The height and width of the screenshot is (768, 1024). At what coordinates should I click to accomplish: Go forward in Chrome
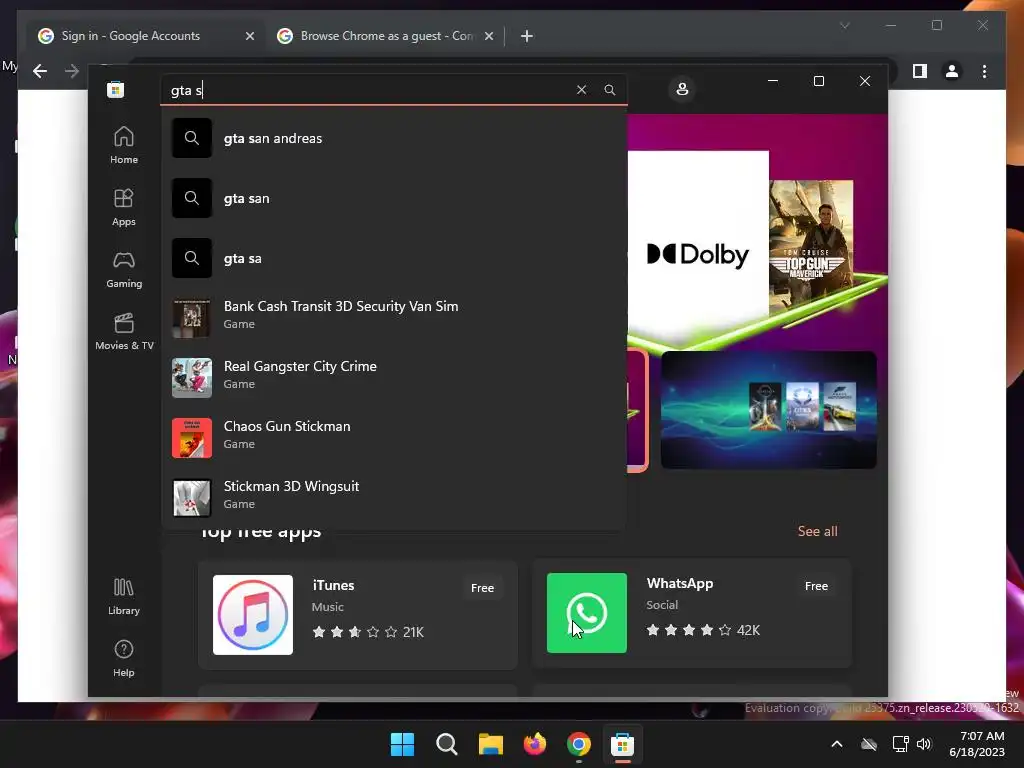click(x=72, y=71)
